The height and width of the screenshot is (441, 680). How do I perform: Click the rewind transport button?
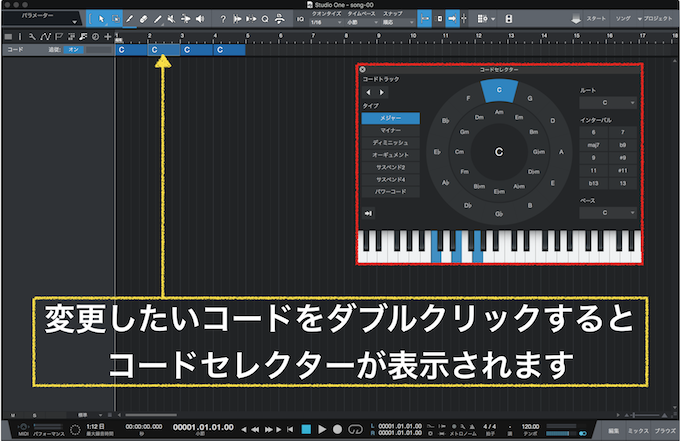coord(255,429)
